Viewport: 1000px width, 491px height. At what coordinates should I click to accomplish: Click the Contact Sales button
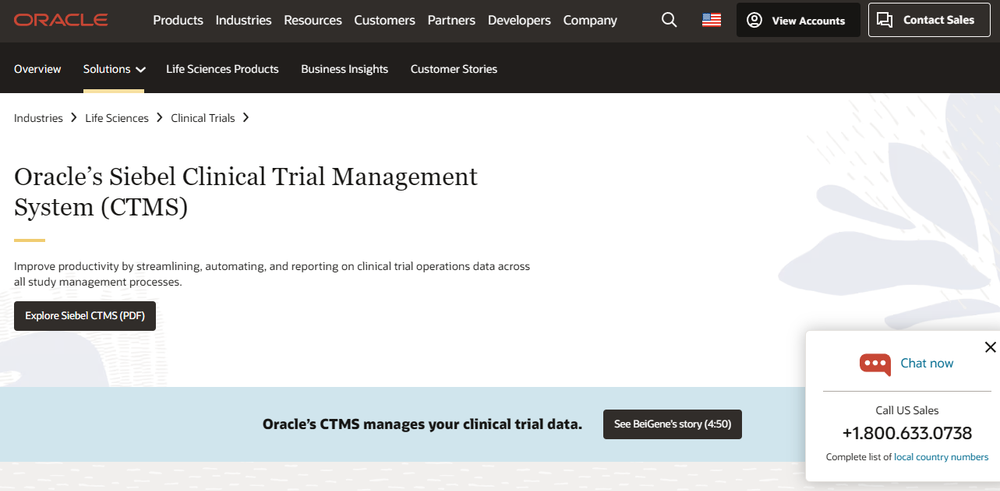(929, 20)
